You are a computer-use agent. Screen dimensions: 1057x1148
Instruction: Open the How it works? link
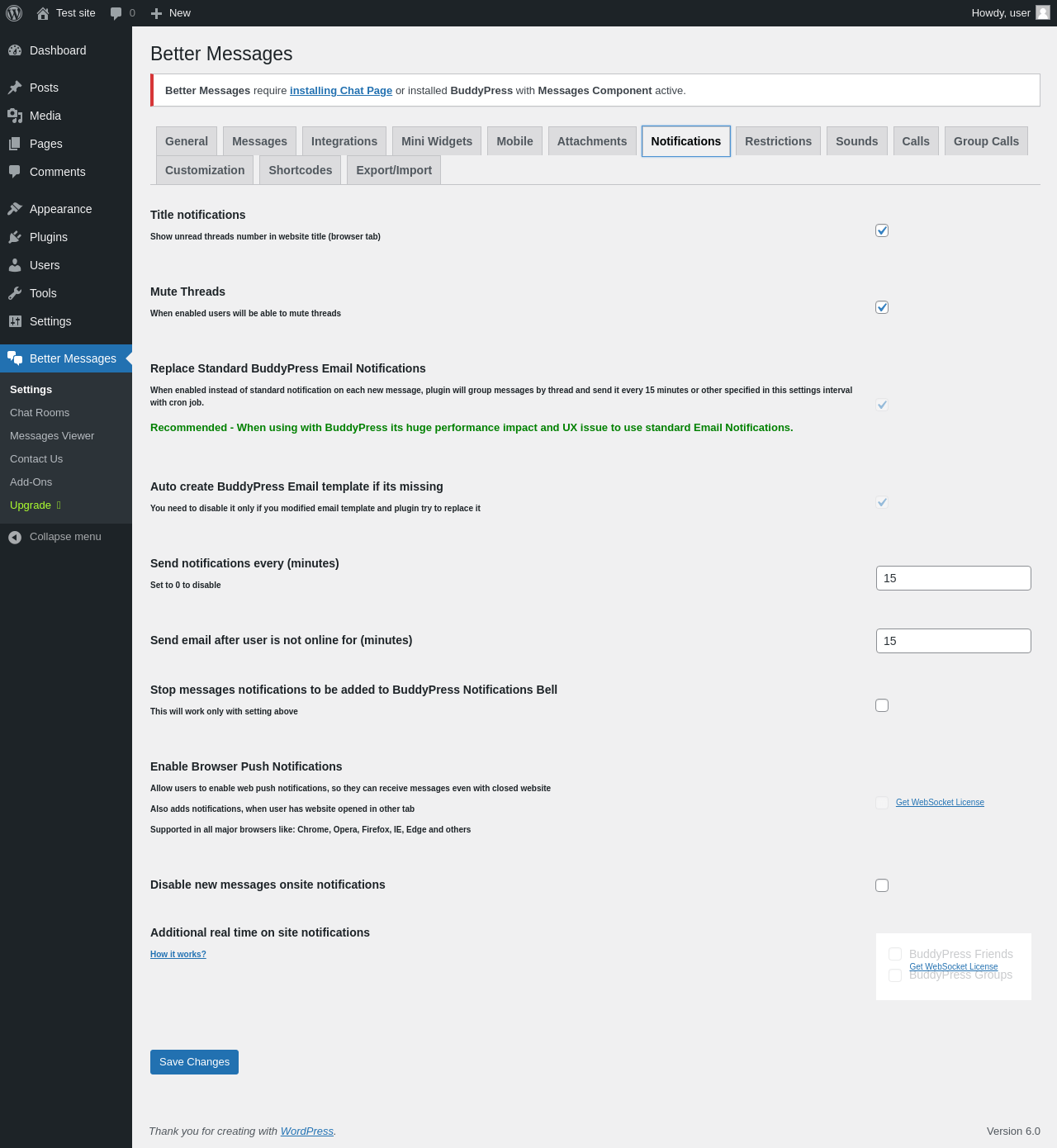(x=178, y=955)
